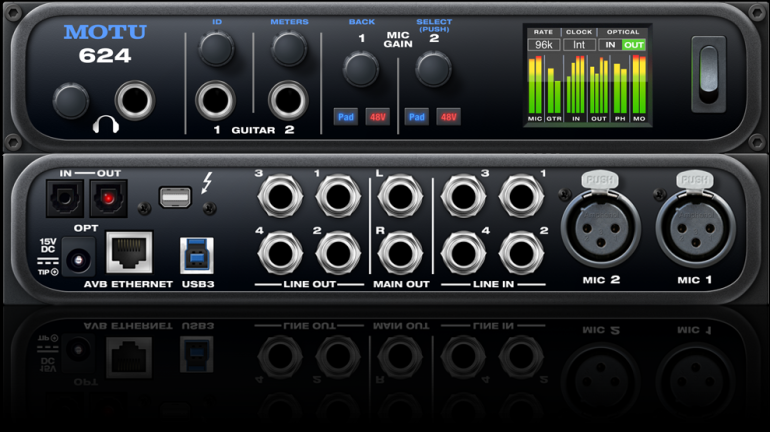770x432 pixels.
Task: Click the Guitar 1 input jack
Action: coord(215,100)
